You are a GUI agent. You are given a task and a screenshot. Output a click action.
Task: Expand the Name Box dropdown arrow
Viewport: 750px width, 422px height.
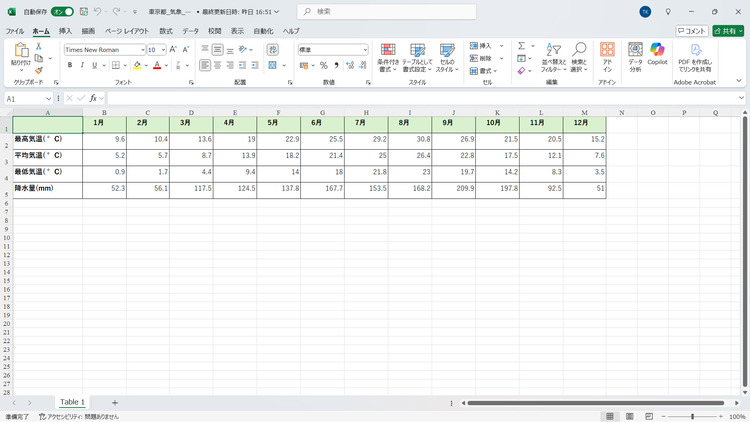(x=48, y=99)
